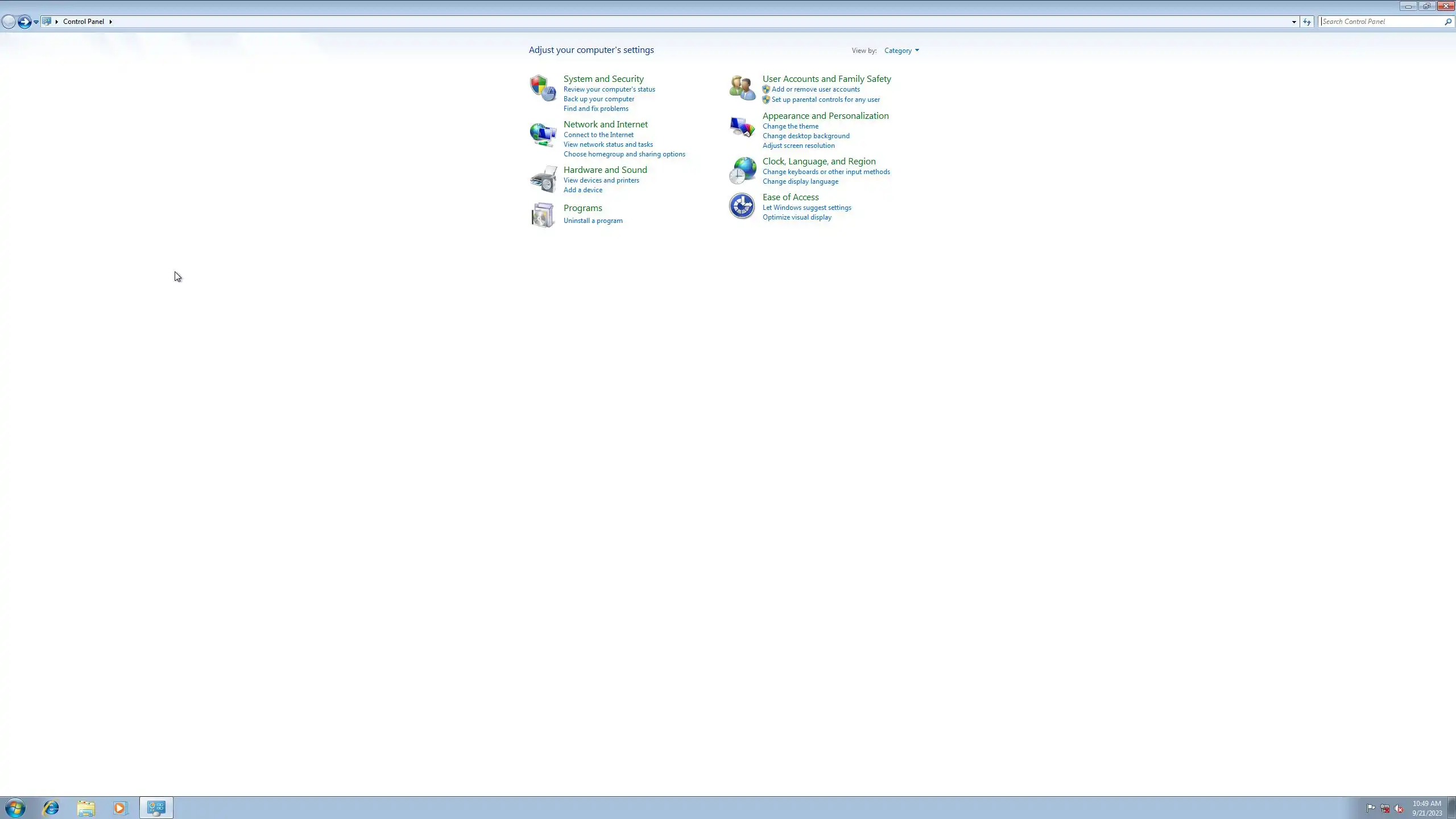Click the Network and Internet globe icon
Screen dimensions: 1456x819
[x=543, y=134]
